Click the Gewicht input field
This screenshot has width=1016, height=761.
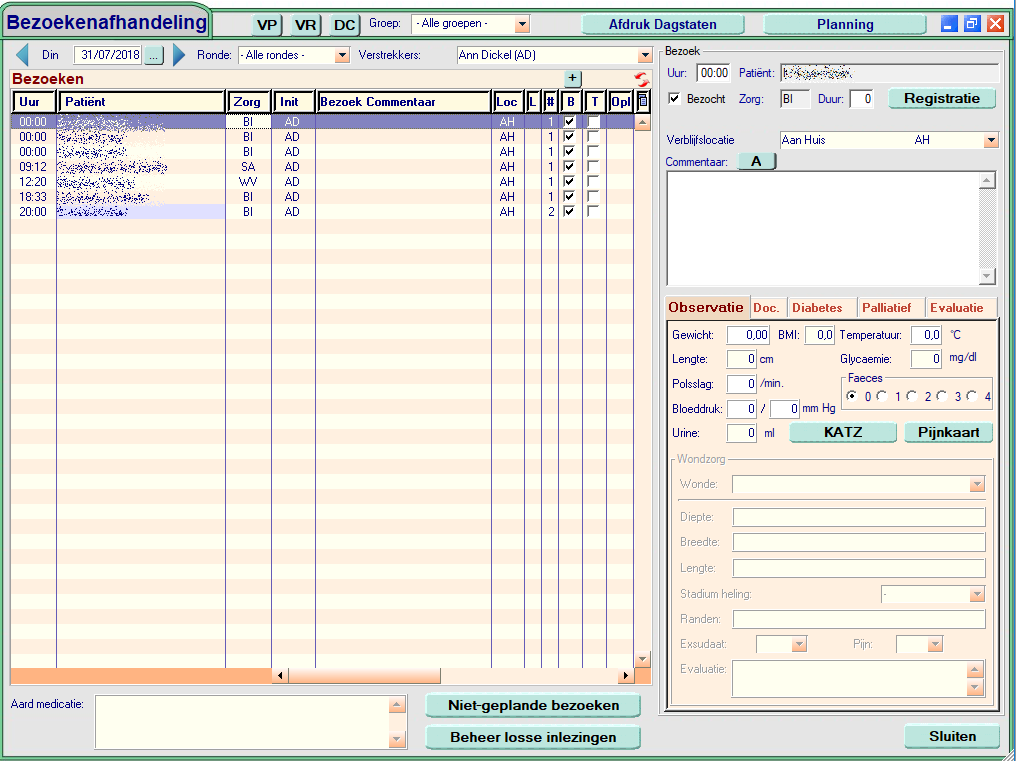click(x=747, y=335)
